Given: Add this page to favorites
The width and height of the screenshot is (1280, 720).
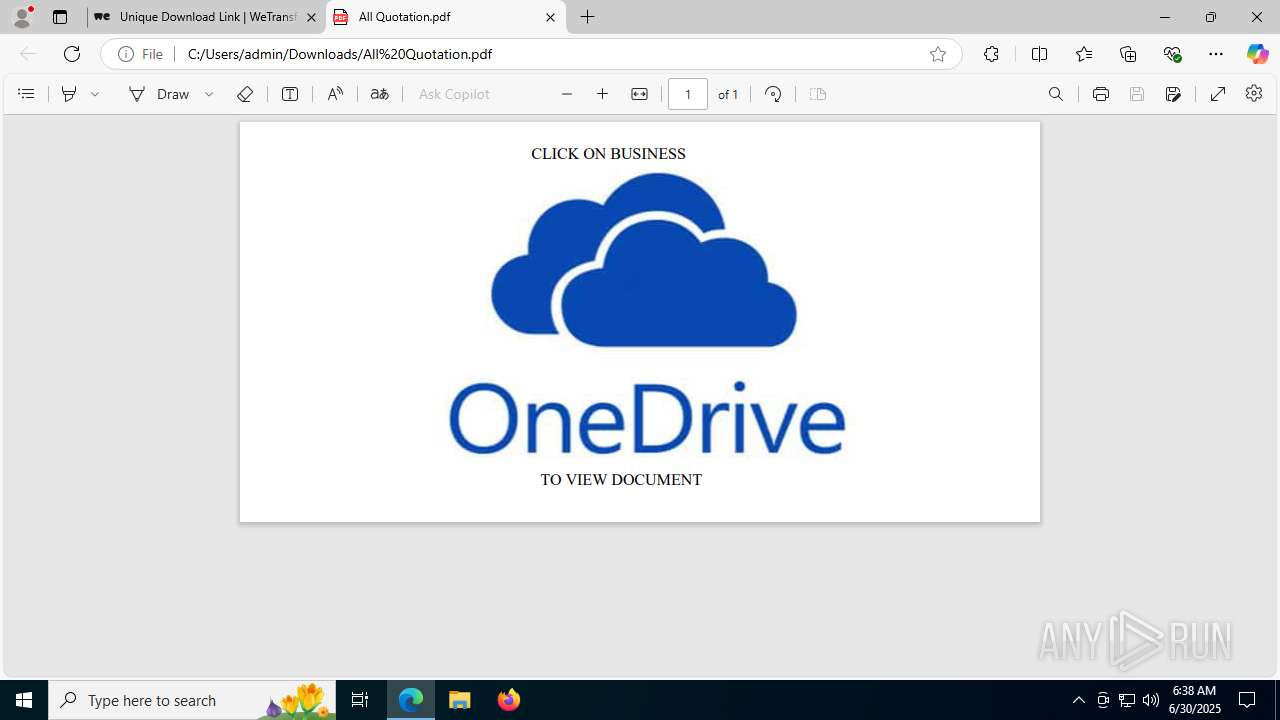Looking at the screenshot, I should pyautogui.click(x=938, y=54).
